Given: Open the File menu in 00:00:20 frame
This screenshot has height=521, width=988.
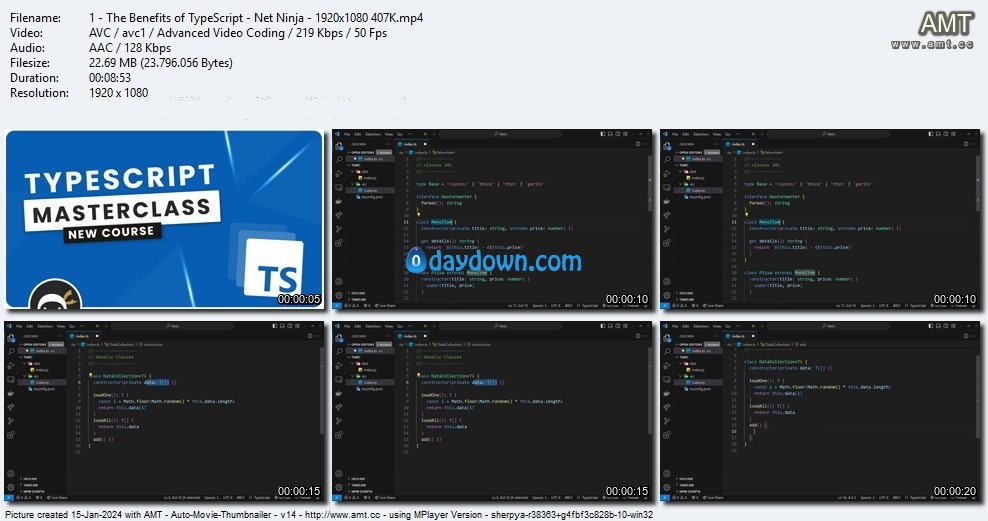Looking at the screenshot, I should click(x=675, y=326).
